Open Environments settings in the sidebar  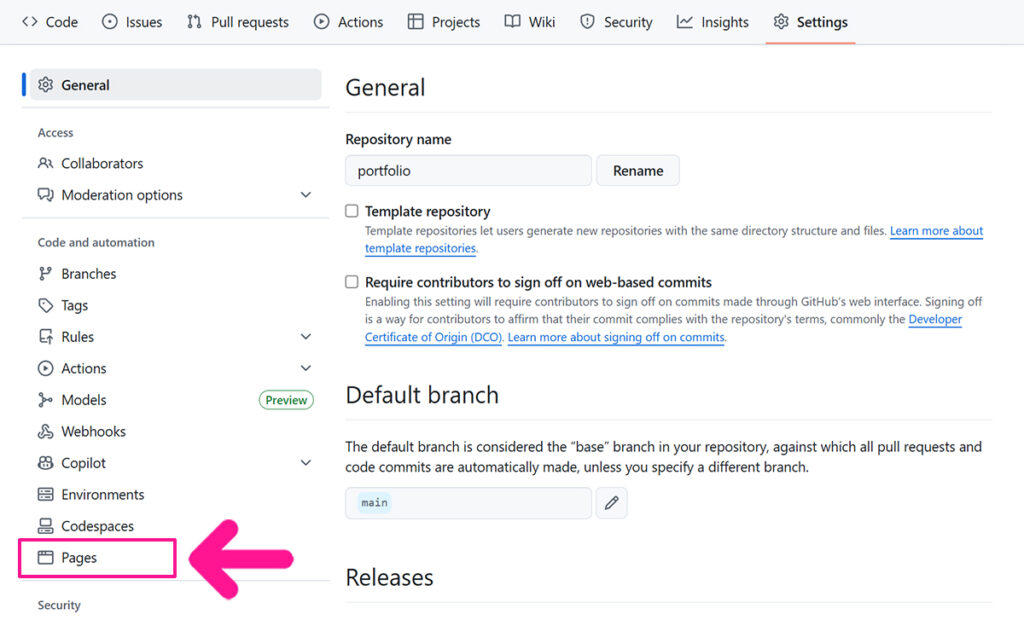(102, 495)
